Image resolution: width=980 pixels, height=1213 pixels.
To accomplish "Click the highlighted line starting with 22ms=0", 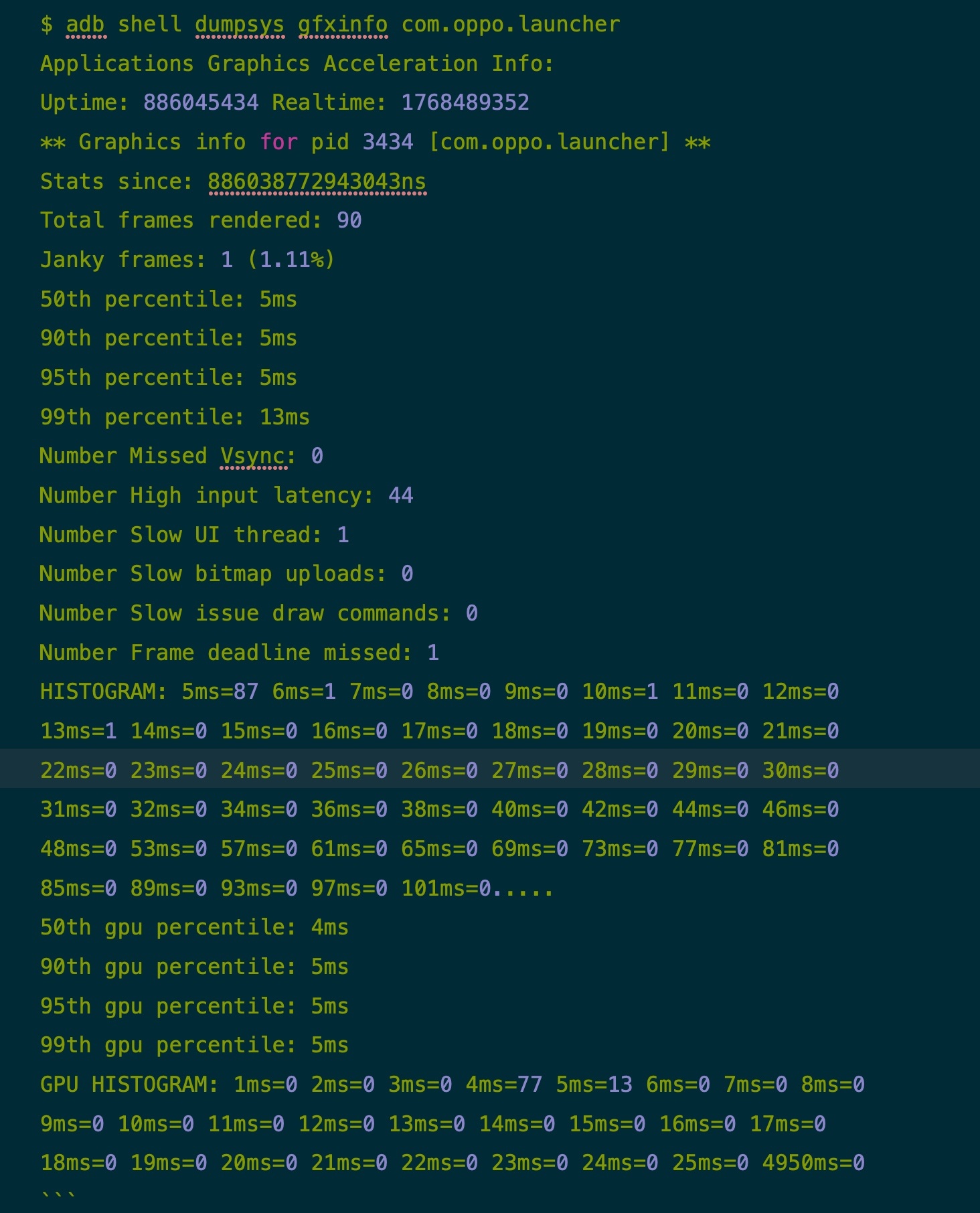I will 439,771.
